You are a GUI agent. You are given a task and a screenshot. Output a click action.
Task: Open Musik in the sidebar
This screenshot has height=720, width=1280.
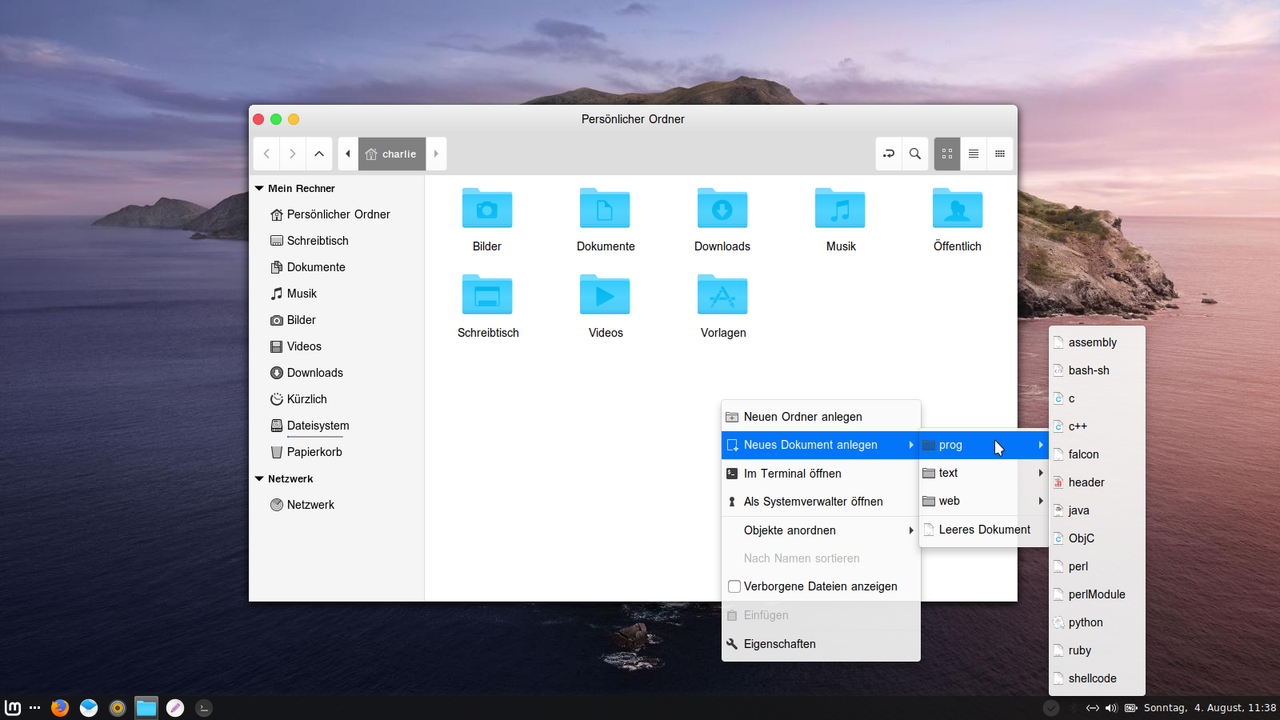(337, 294)
